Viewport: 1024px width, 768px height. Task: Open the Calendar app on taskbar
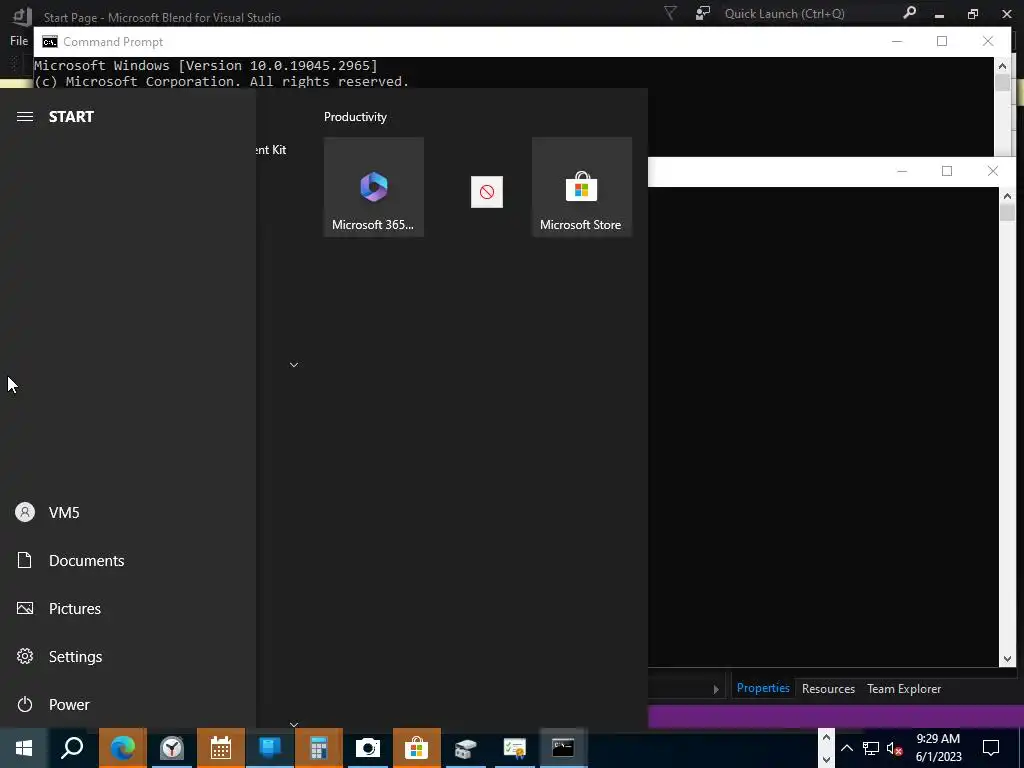point(221,748)
